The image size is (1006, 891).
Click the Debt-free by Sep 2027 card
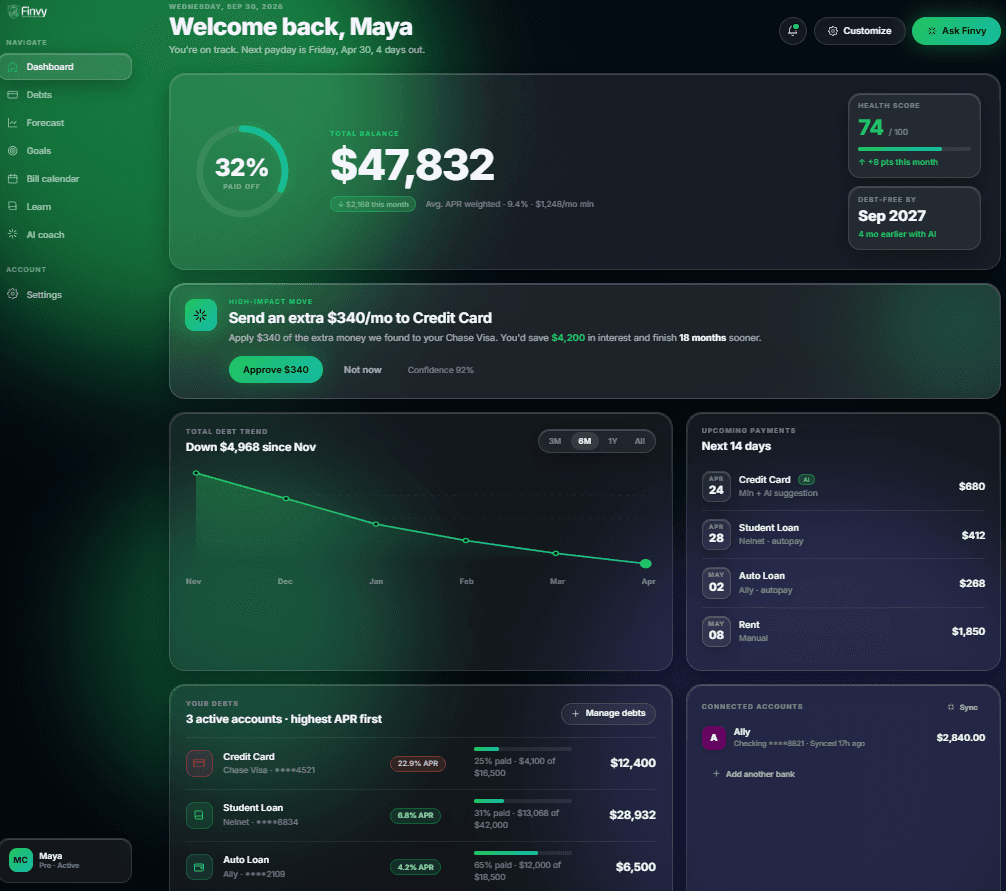(914, 217)
